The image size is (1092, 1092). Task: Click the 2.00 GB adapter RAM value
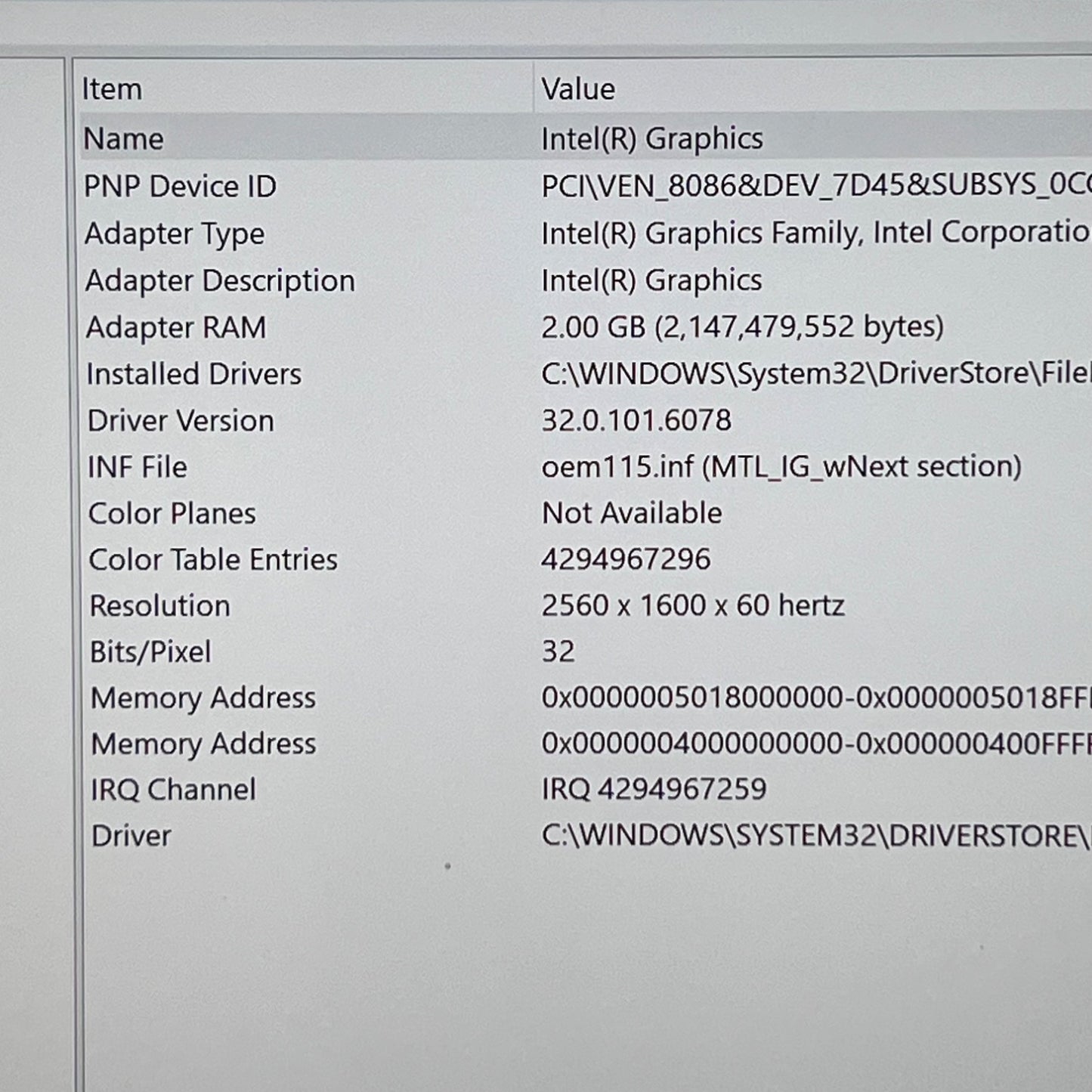(743, 326)
